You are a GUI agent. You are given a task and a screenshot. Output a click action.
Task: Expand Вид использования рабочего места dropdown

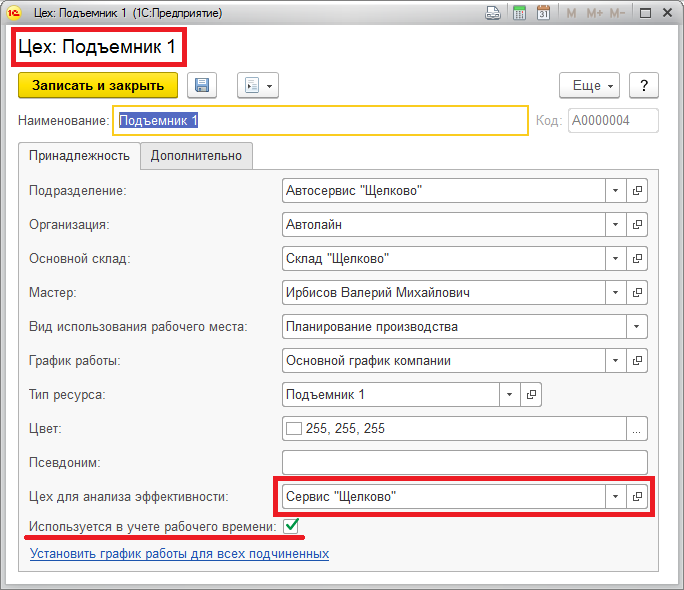click(x=637, y=327)
